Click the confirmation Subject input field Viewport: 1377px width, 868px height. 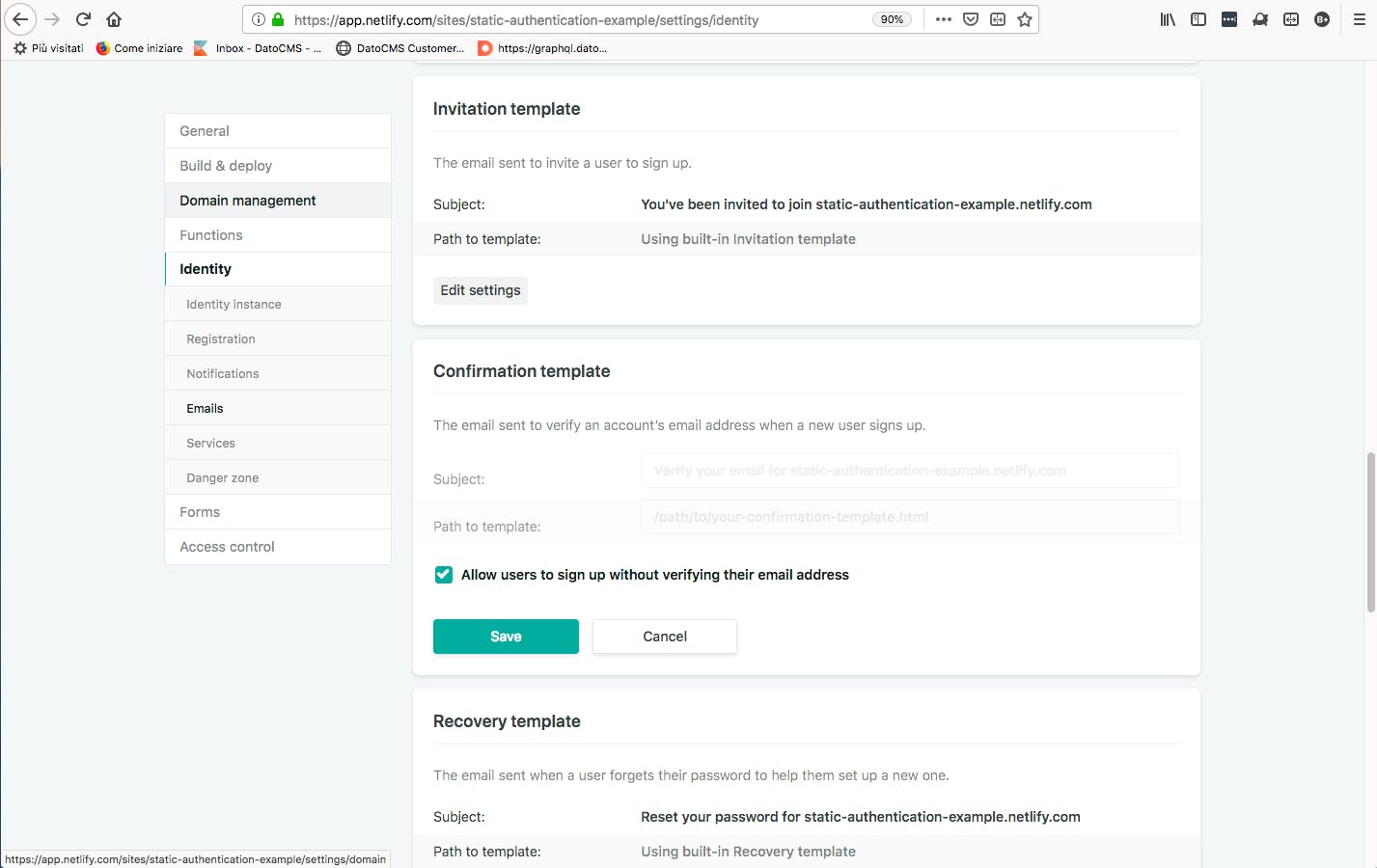910,471
